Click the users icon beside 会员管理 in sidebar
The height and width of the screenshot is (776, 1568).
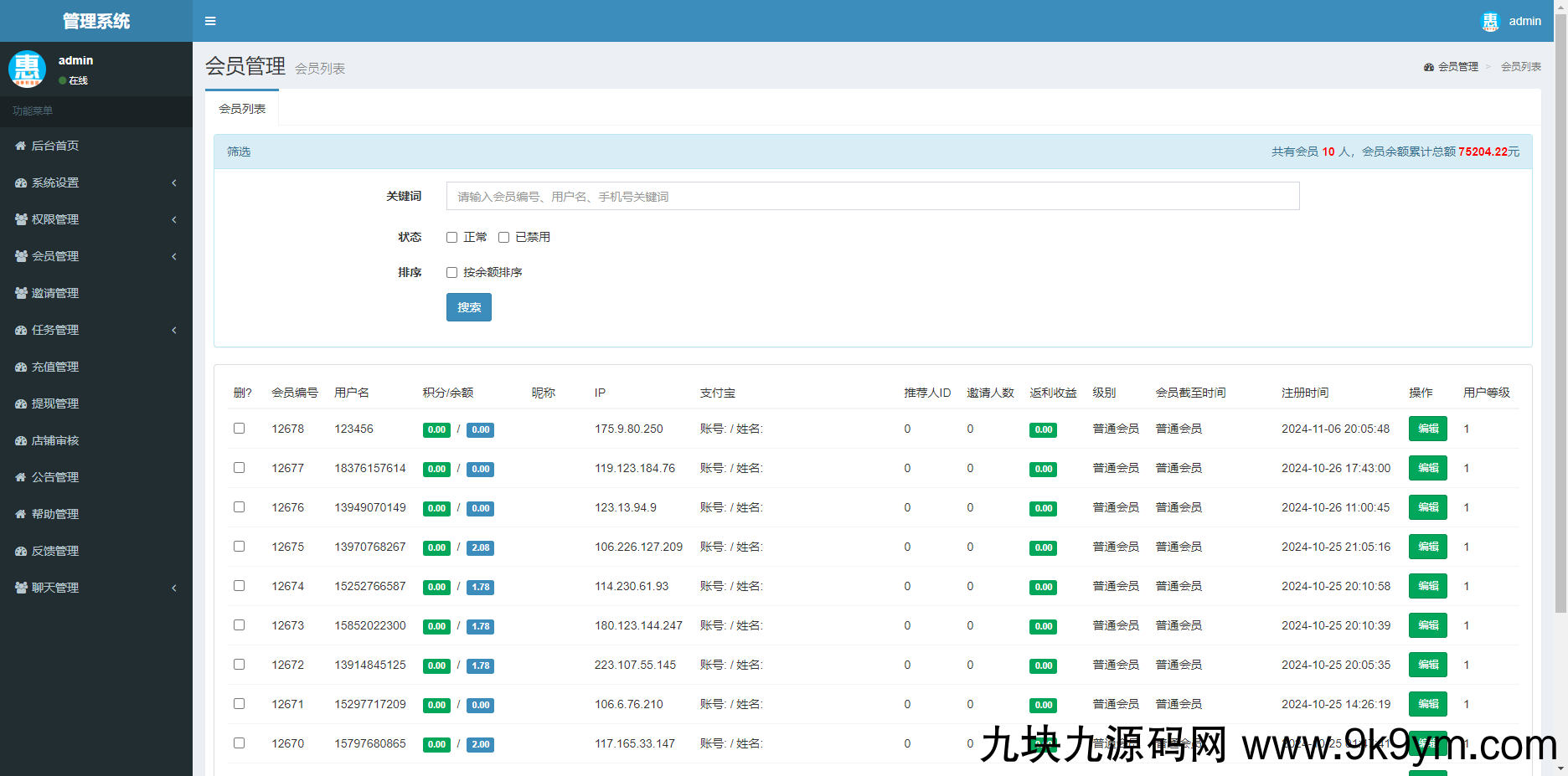pos(21,256)
